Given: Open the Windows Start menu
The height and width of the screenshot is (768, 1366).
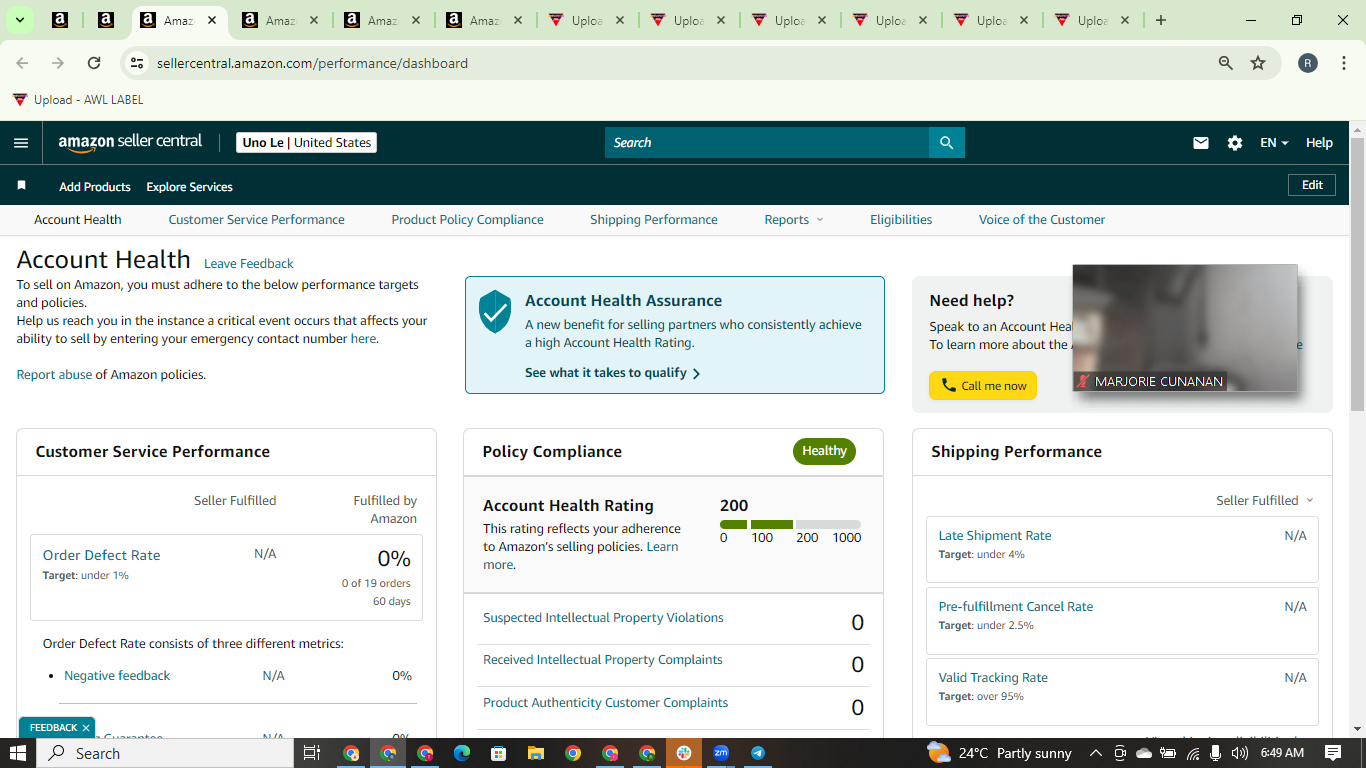Looking at the screenshot, I should pos(18,753).
